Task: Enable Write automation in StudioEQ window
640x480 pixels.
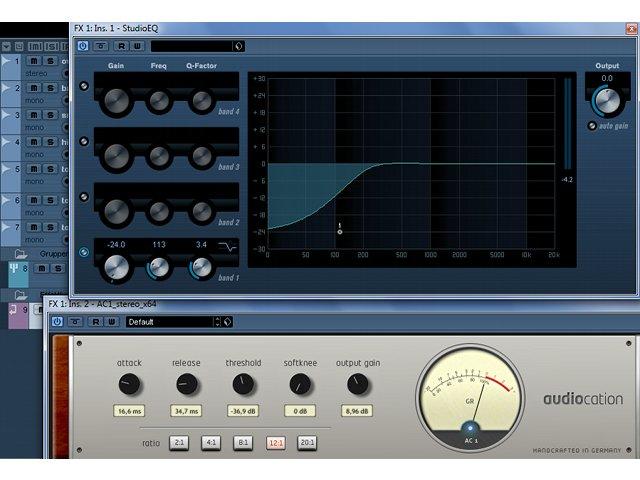Action: pos(137,46)
